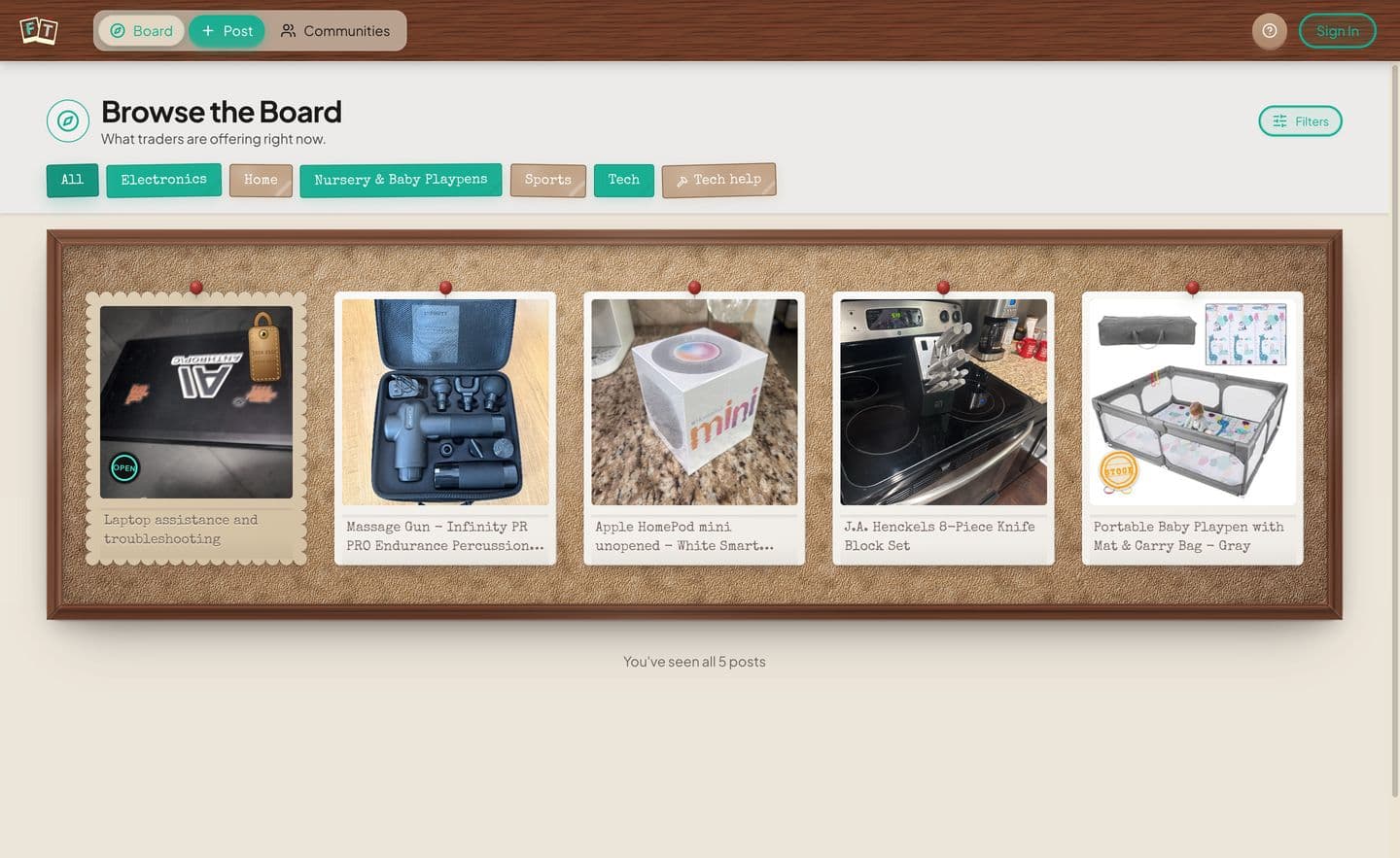Toggle the Electronics category chip
Image resolution: width=1400 pixels, height=858 pixels.
(x=164, y=180)
